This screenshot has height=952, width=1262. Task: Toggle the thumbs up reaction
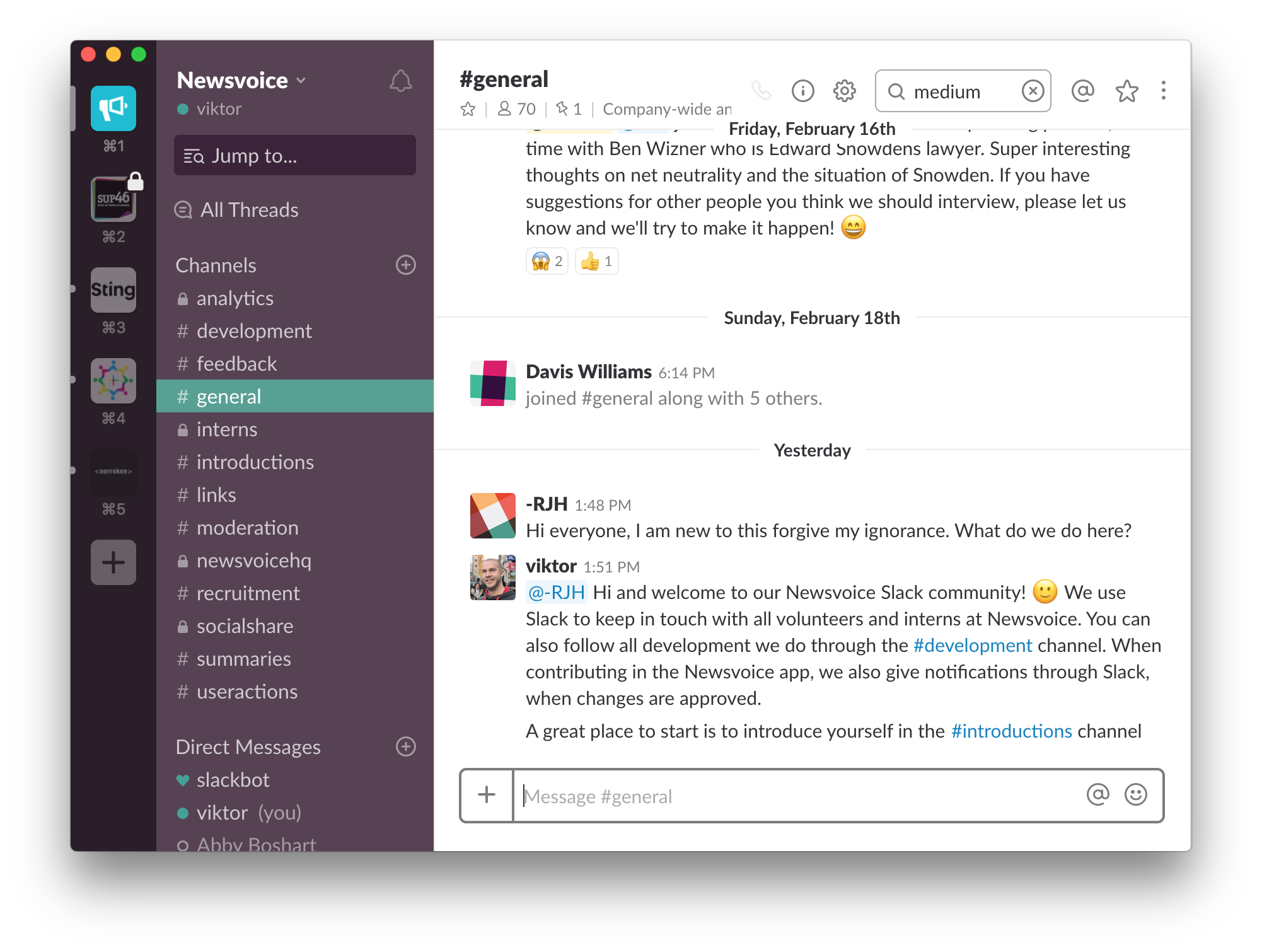coord(596,261)
